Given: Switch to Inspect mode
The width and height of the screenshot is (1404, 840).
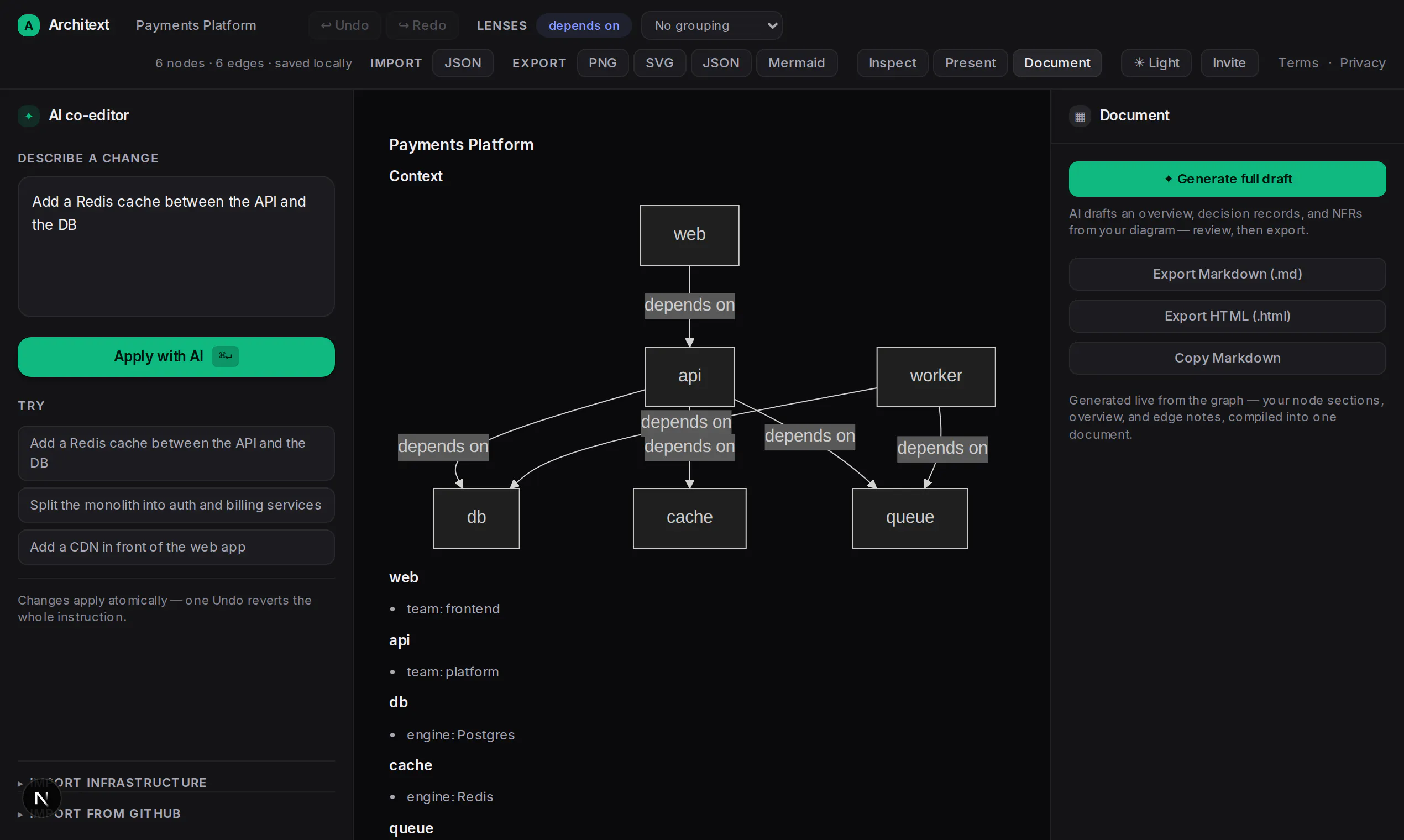Looking at the screenshot, I should point(892,63).
